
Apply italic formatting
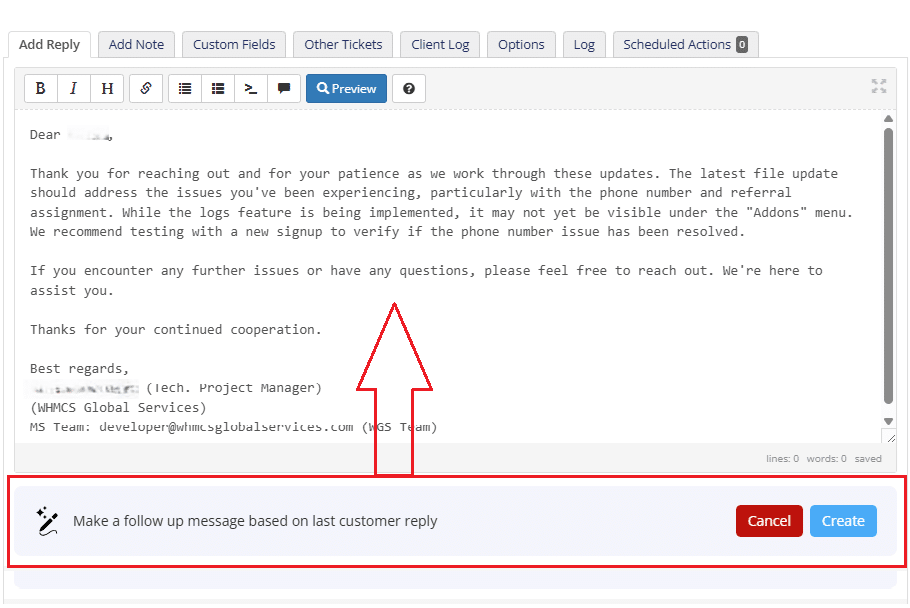[74, 88]
